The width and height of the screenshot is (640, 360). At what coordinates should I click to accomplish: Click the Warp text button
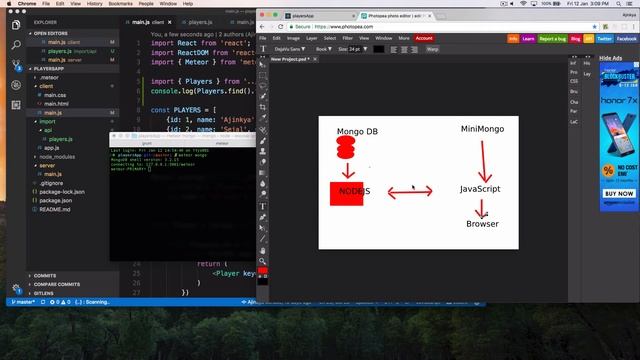point(432,49)
